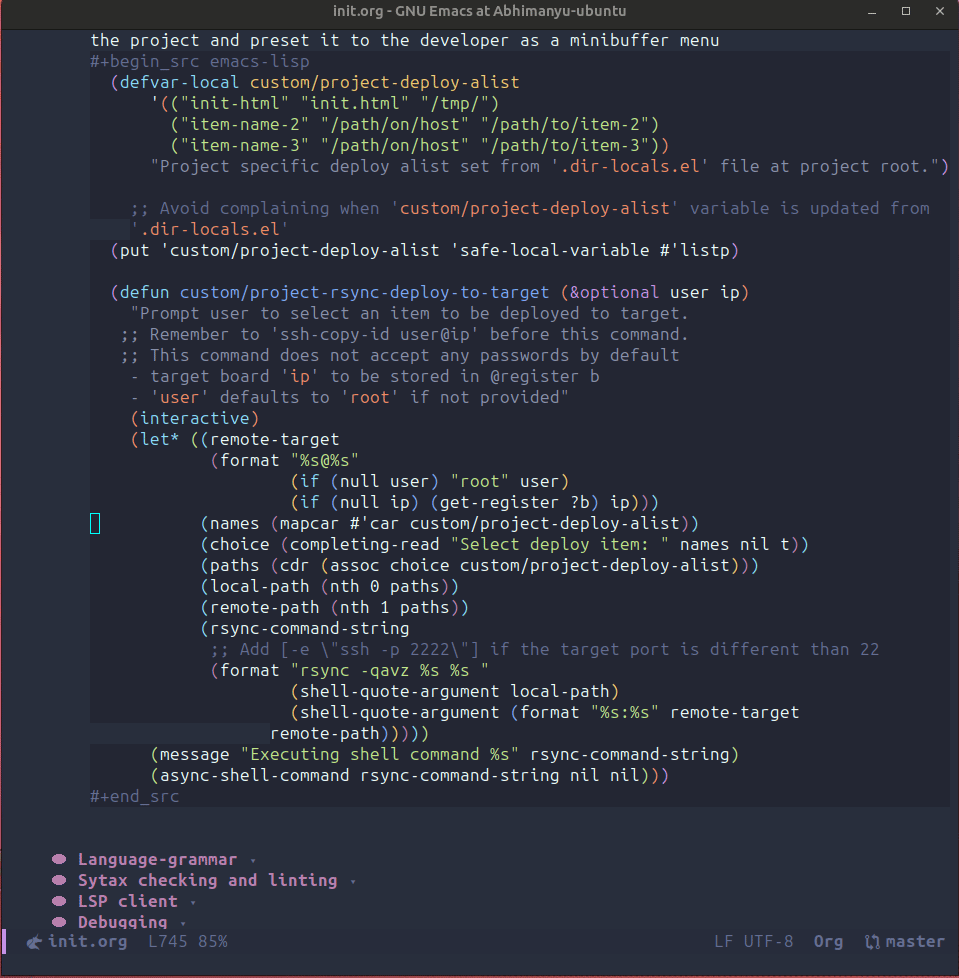Open the Sytax checking and linting heading
Image resolution: width=959 pixels, height=978 pixels.
coord(208,880)
